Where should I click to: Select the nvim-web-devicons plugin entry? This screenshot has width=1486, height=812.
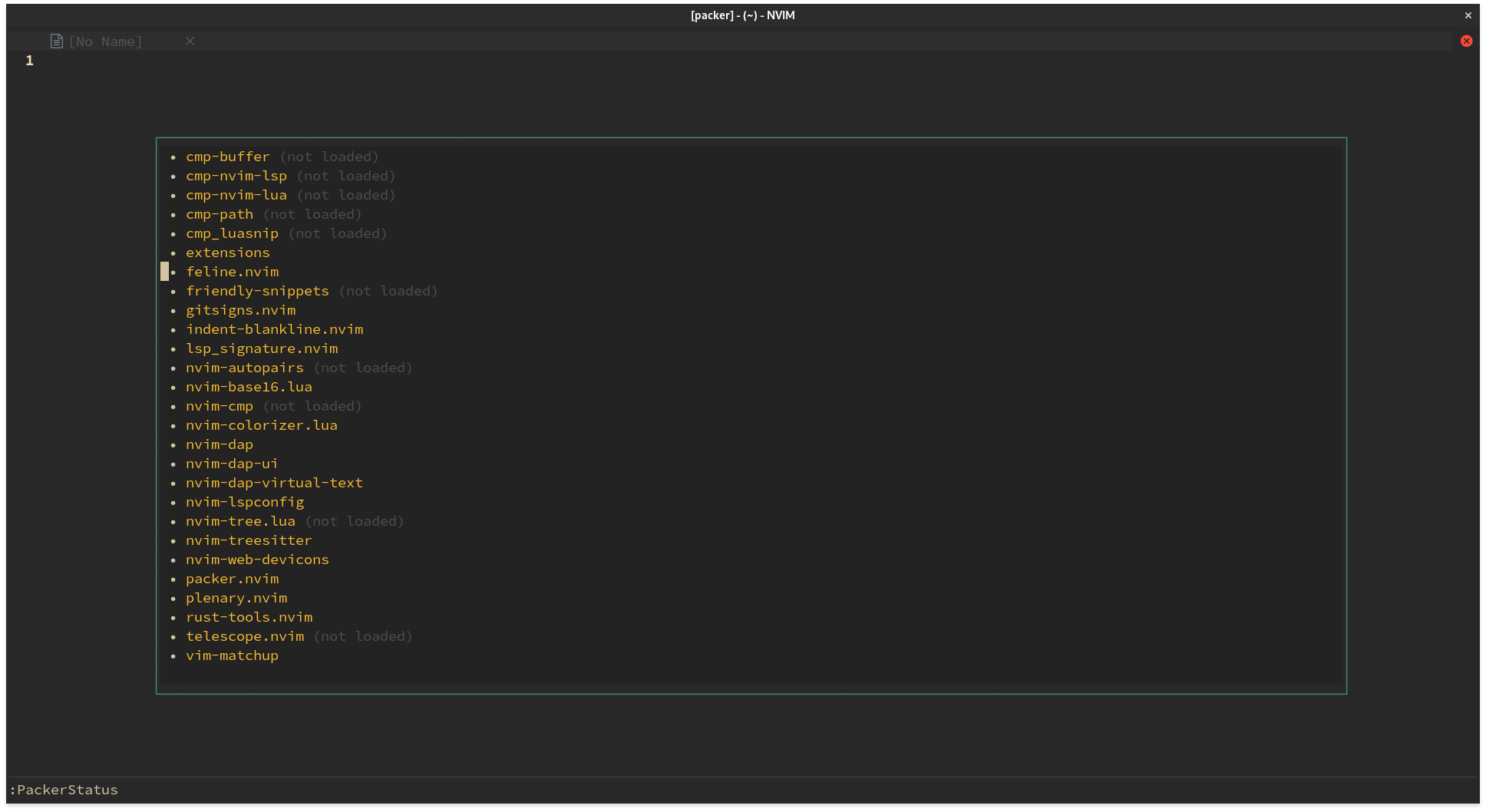coord(257,559)
